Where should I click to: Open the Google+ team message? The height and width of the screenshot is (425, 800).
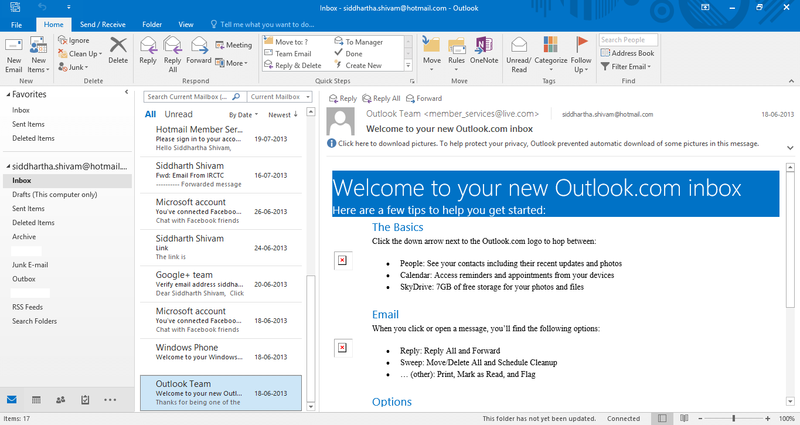(x=221, y=284)
